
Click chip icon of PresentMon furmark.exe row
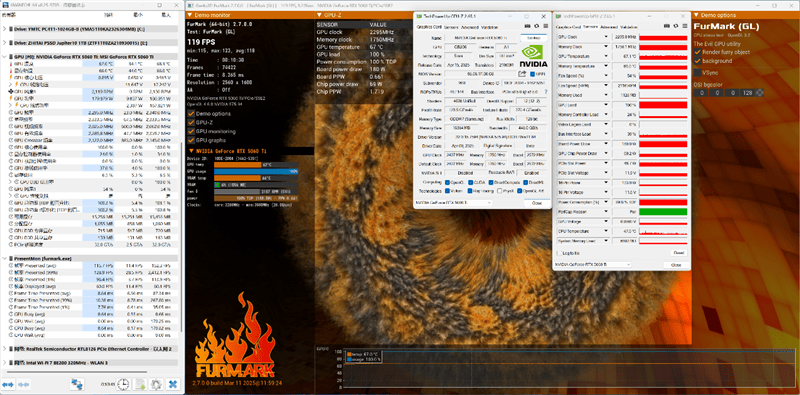tap(11, 259)
